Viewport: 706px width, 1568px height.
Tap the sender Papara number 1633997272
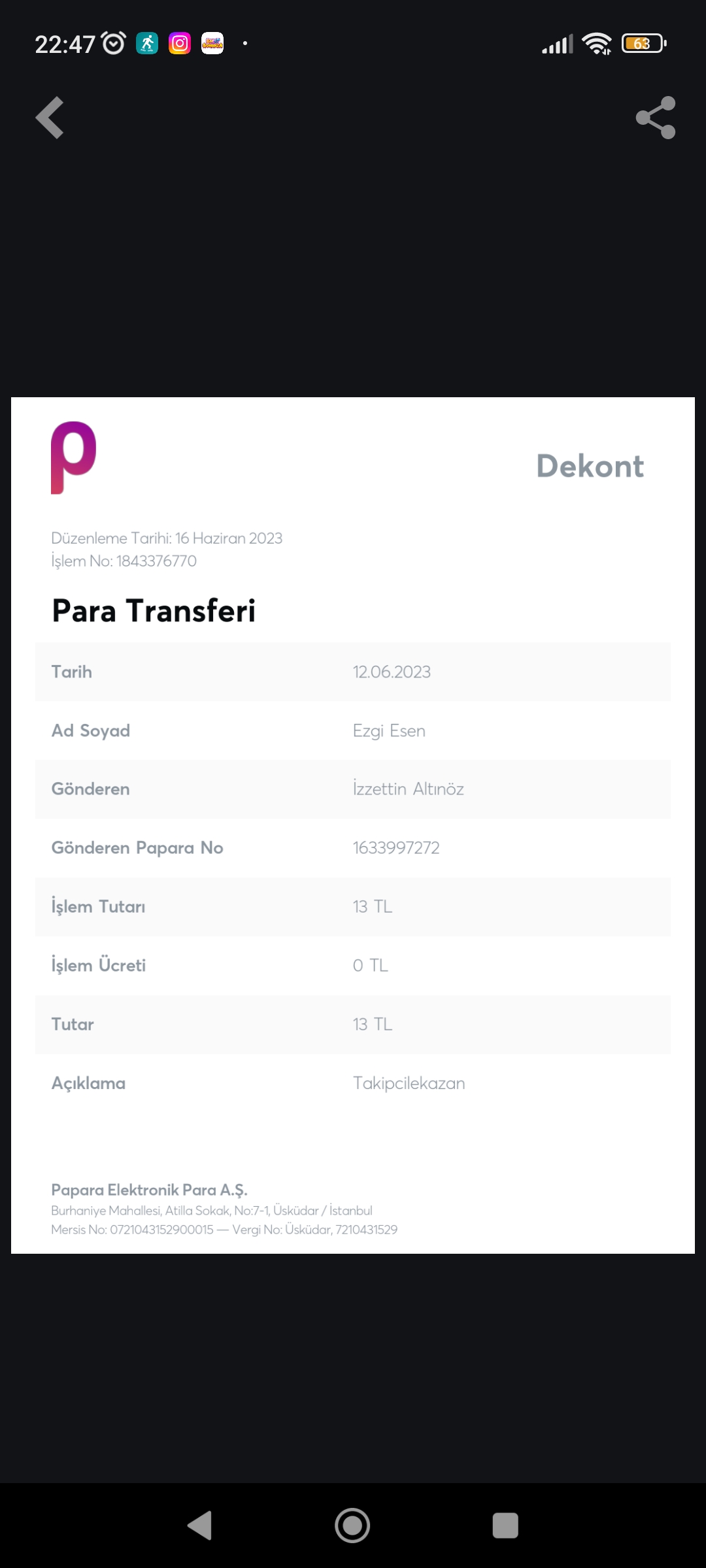pos(396,848)
